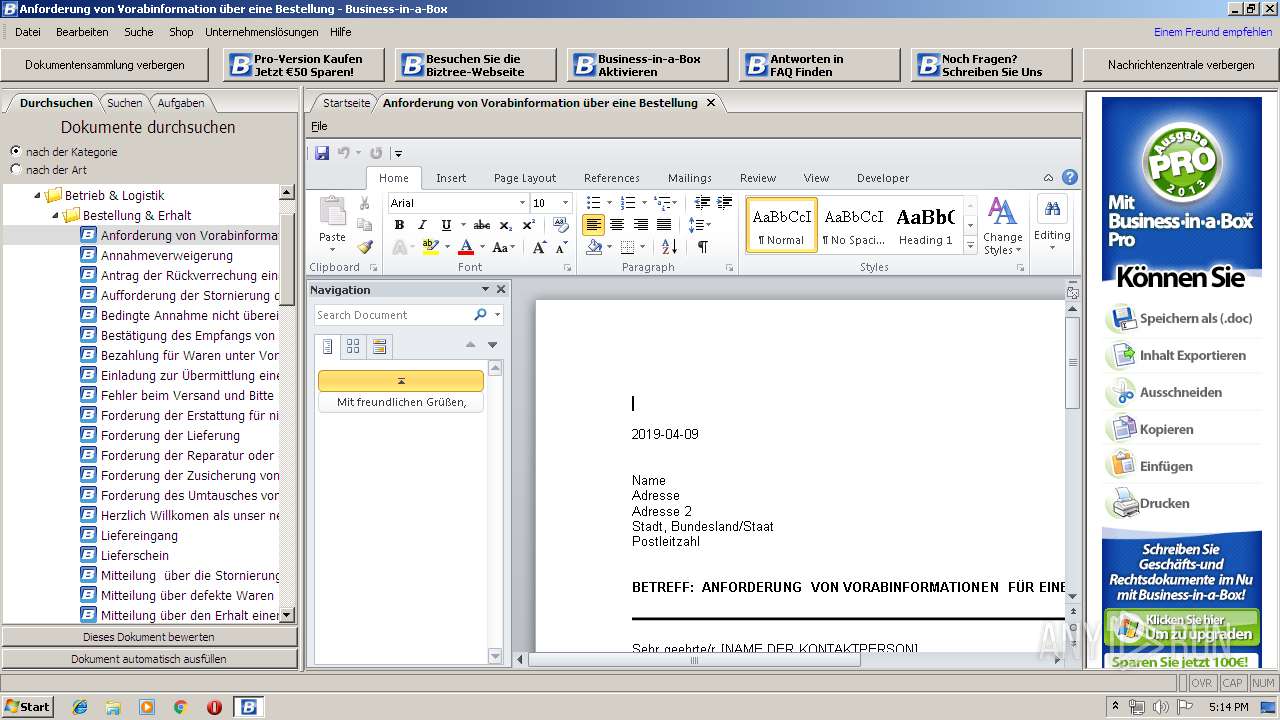The image size is (1280, 720).
Task: Align text left
Action: point(593,225)
